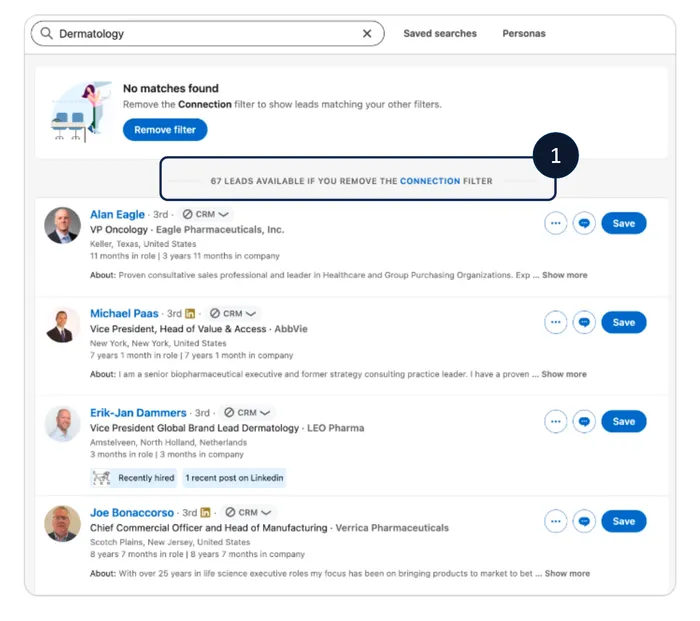Image resolution: width=700 pixels, height=621 pixels.
Task: Message Alan Eagle via chat icon
Action: [x=584, y=223]
